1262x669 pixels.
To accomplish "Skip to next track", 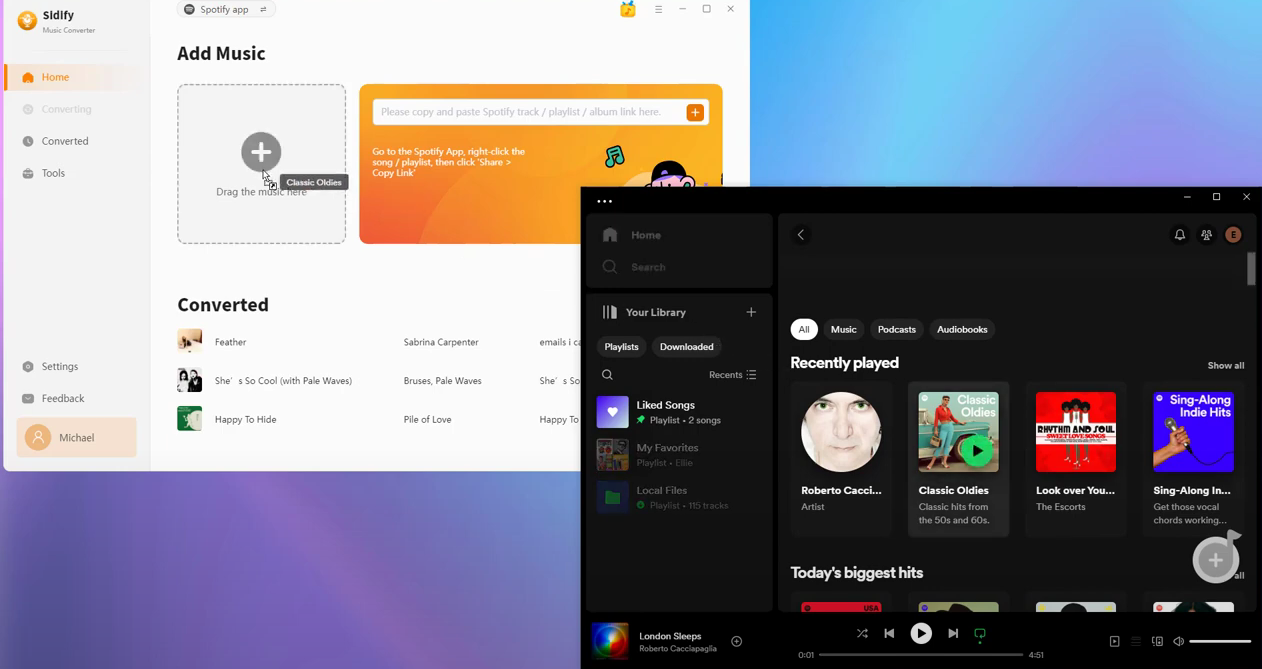I will tap(953, 633).
